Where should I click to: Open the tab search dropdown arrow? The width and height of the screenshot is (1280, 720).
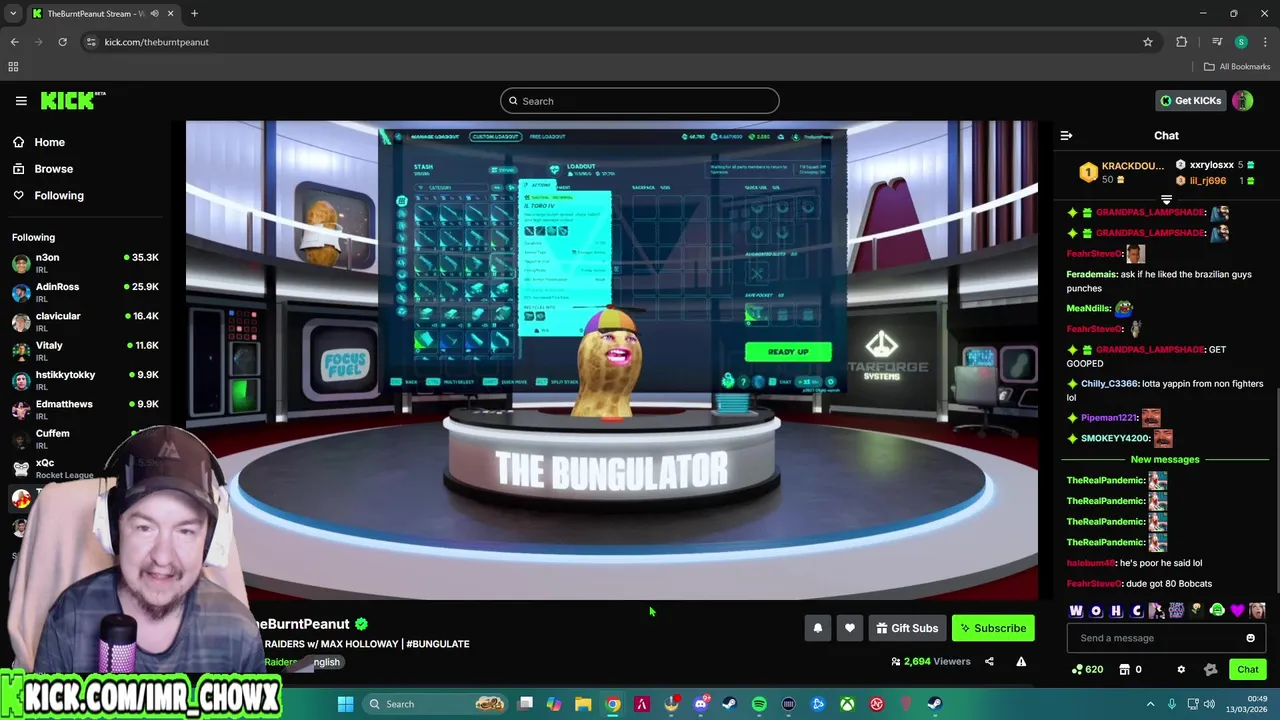point(13,14)
